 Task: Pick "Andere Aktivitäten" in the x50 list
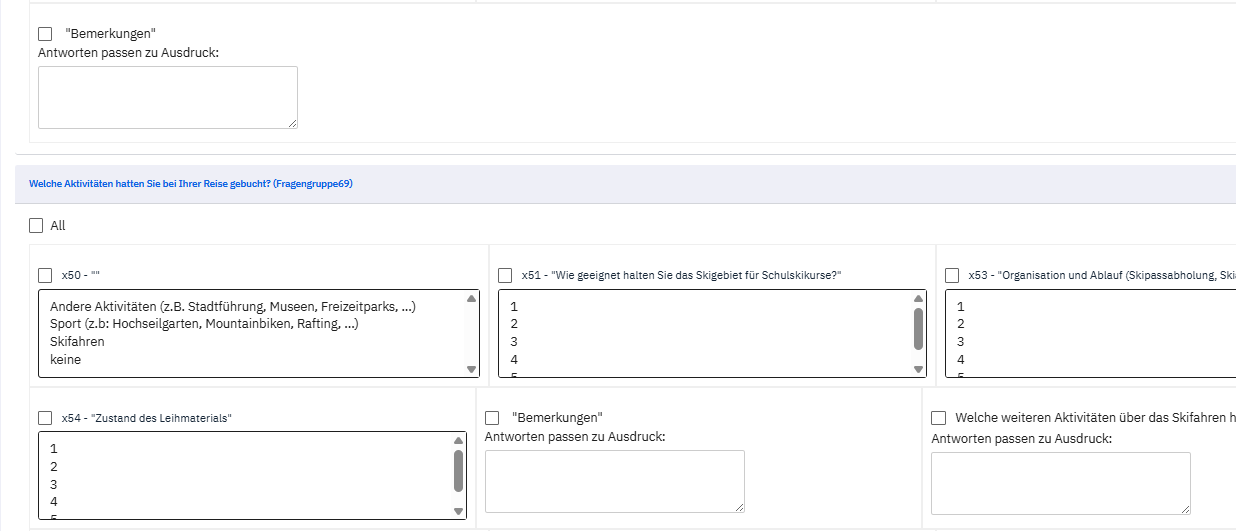coord(232,307)
